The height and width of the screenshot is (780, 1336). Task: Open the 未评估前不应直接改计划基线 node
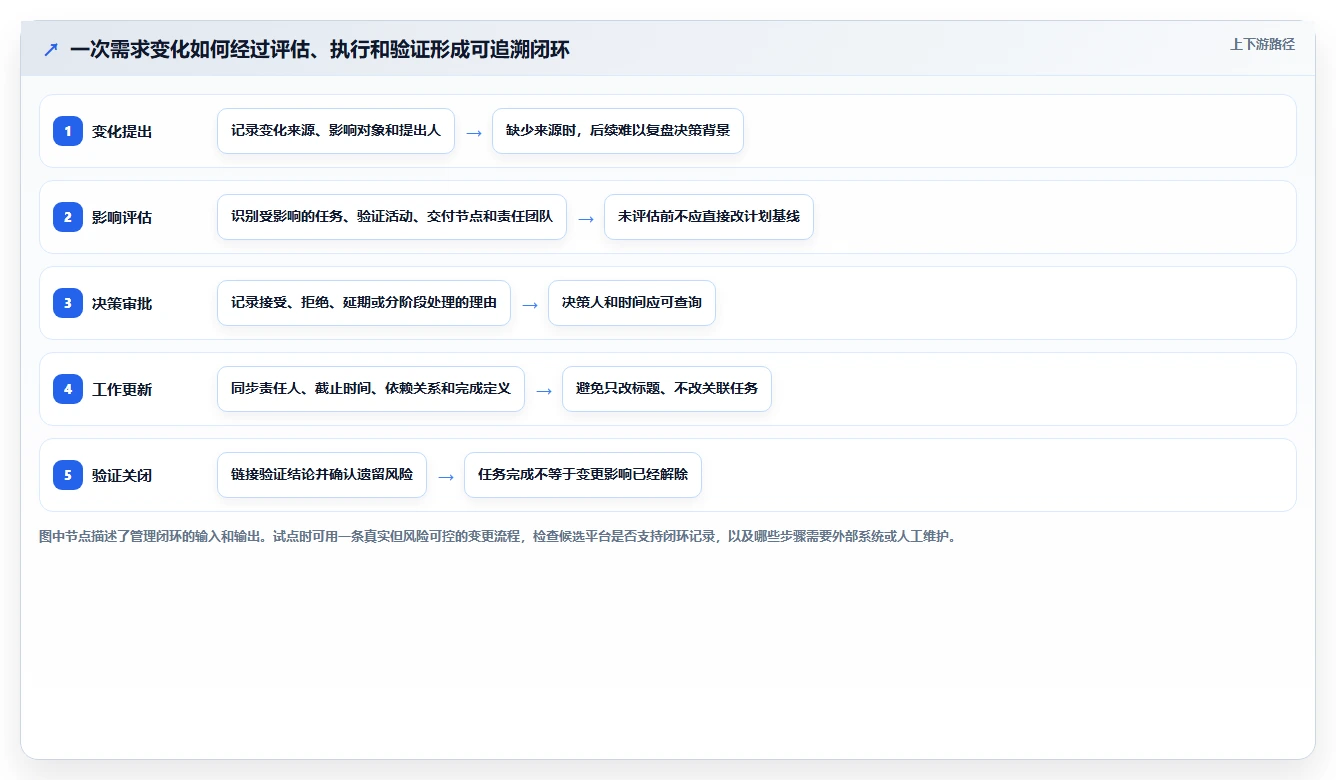tap(709, 217)
